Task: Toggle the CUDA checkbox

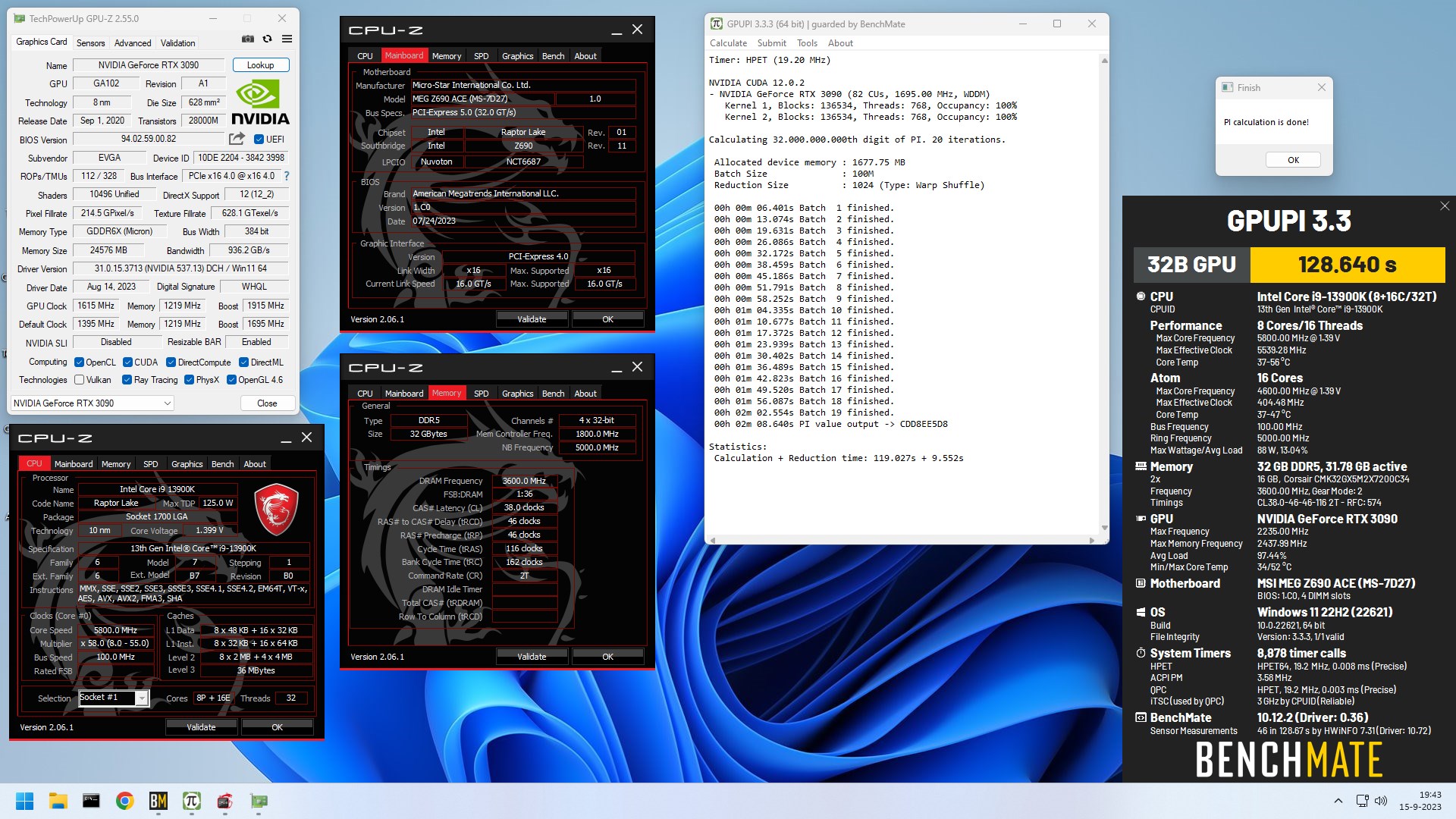Action: pos(127,362)
